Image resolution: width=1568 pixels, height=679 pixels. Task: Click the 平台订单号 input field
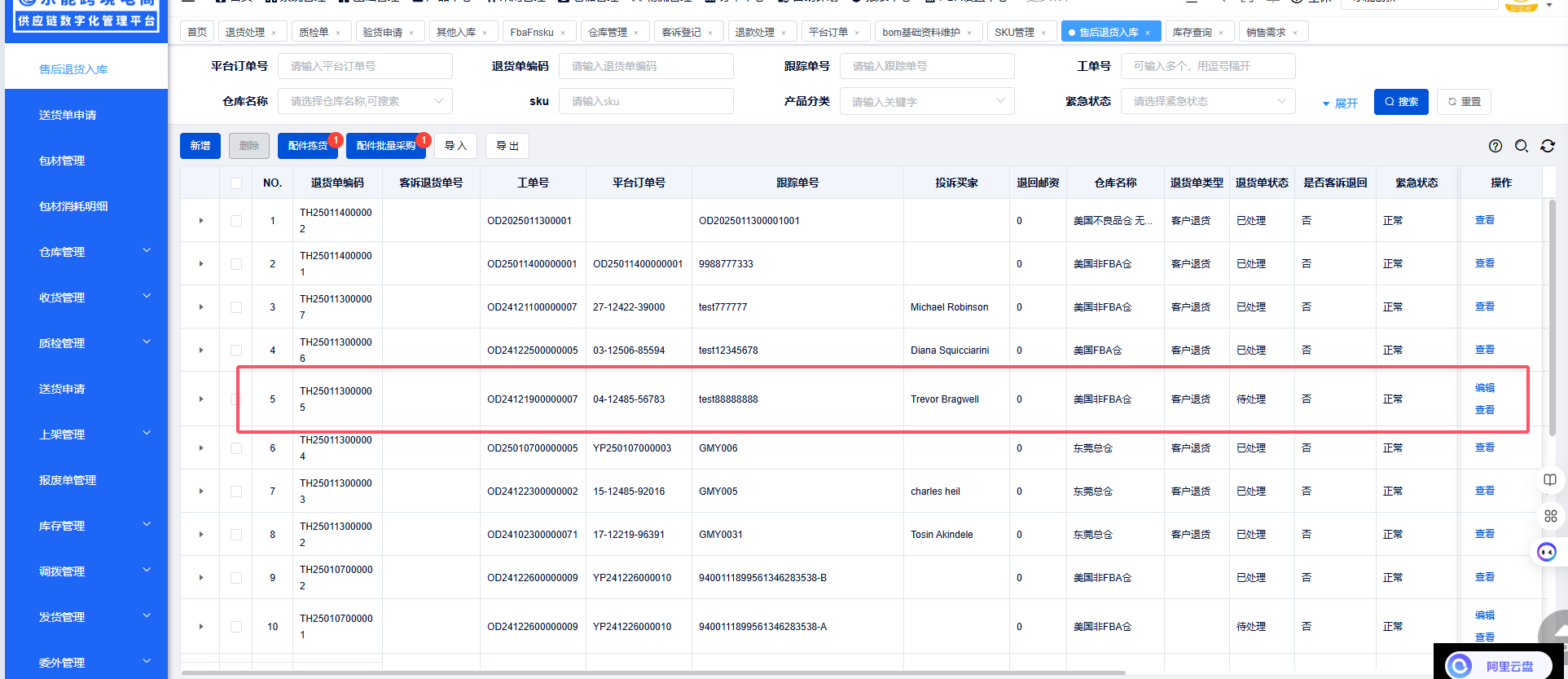pos(365,66)
